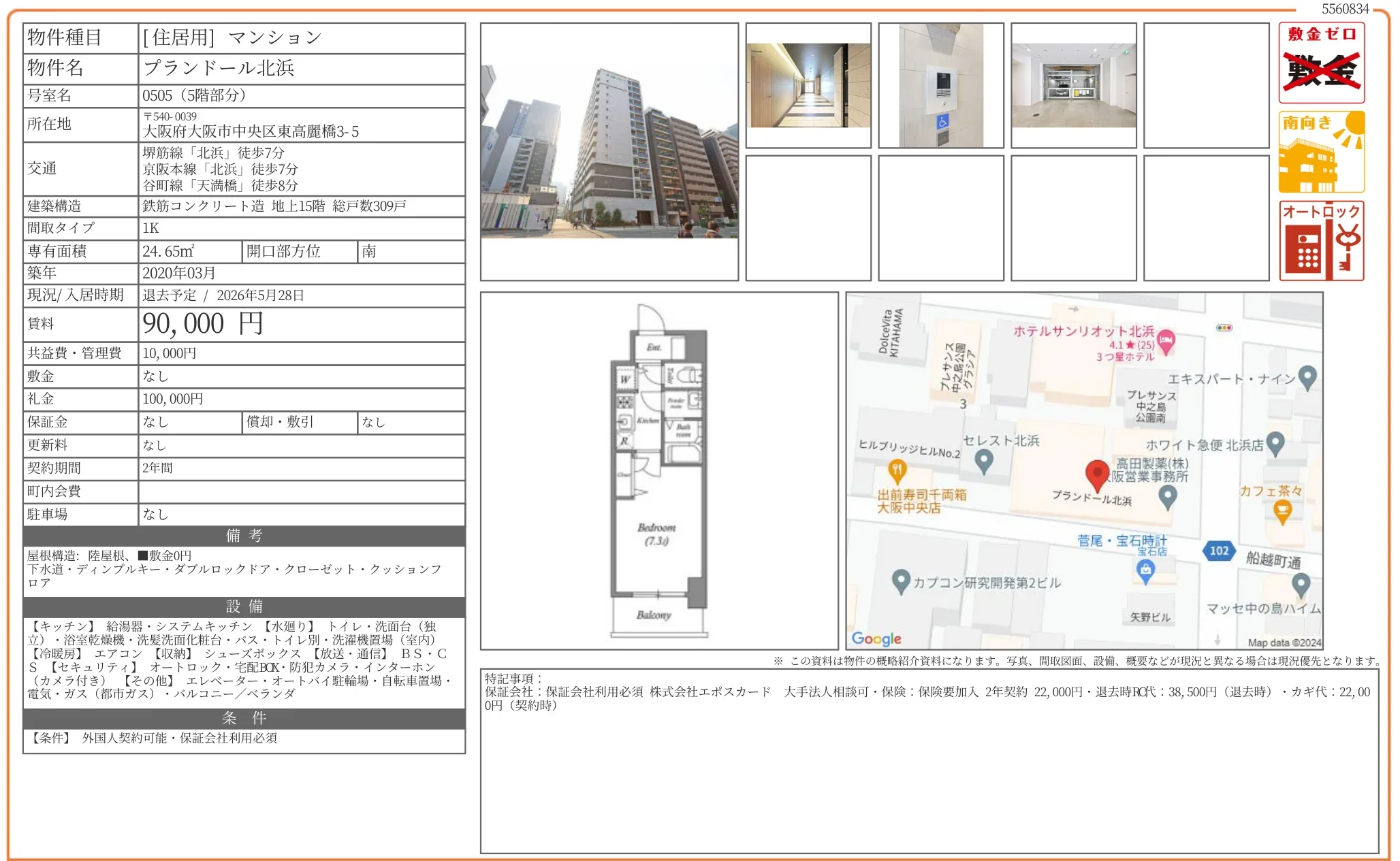This screenshot has width=1400, height=861.
Task: Open the corridor interior thumbnail photo
Action: click(808, 86)
